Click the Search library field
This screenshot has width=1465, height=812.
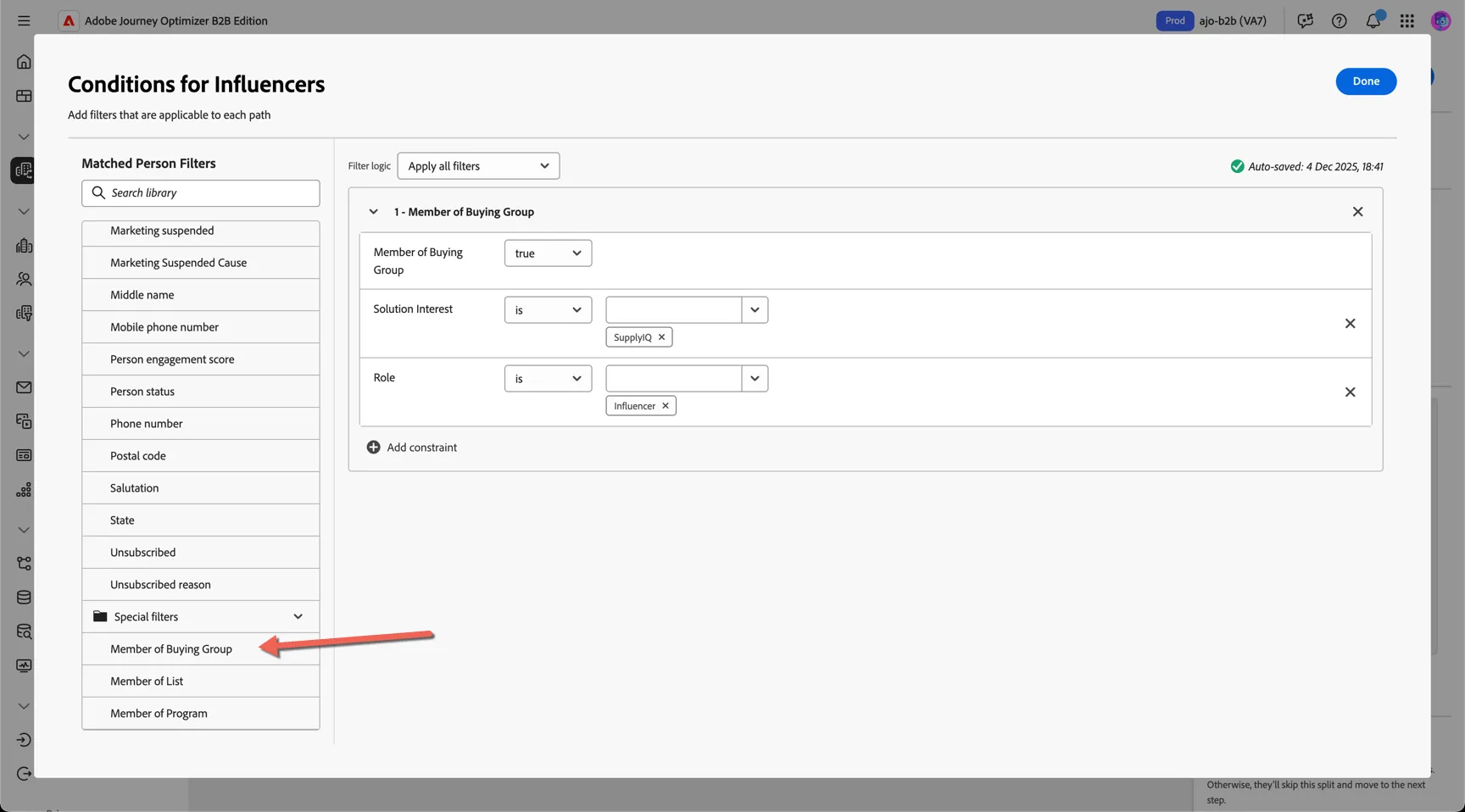pos(201,193)
